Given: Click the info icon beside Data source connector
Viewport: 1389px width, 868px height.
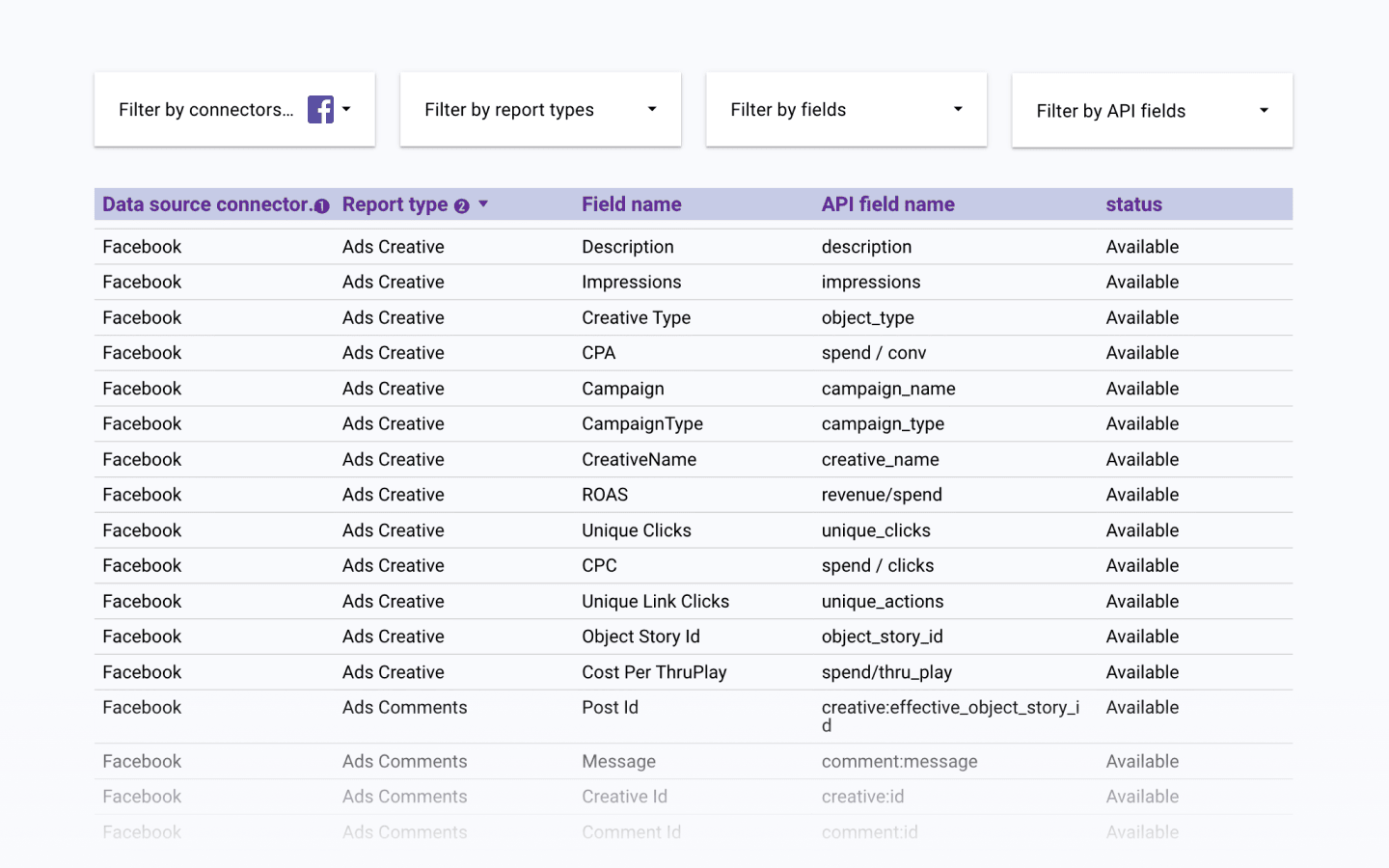Looking at the screenshot, I should pyautogui.click(x=321, y=205).
